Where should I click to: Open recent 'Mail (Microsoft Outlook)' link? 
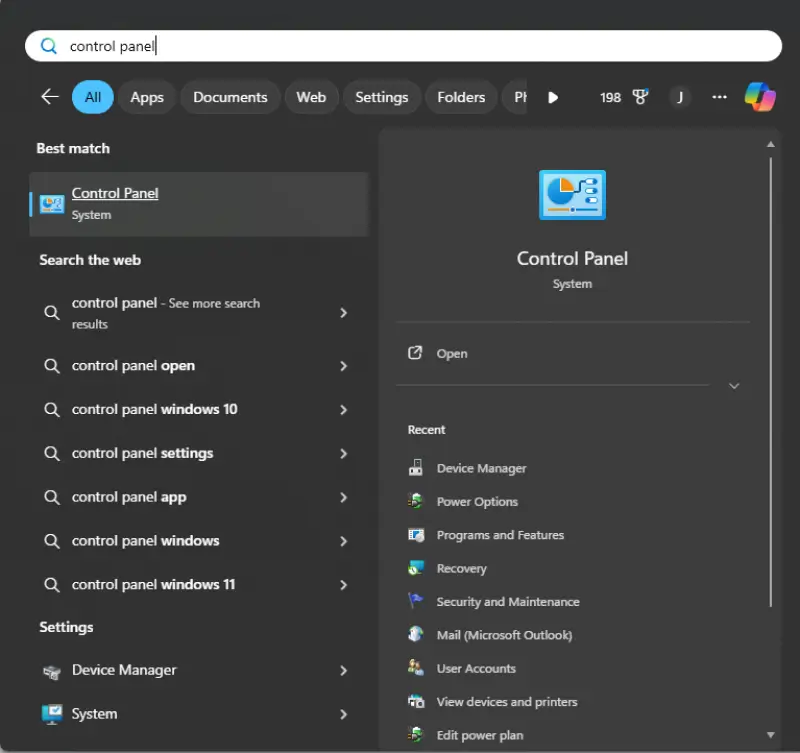pyautogui.click(x=504, y=635)
